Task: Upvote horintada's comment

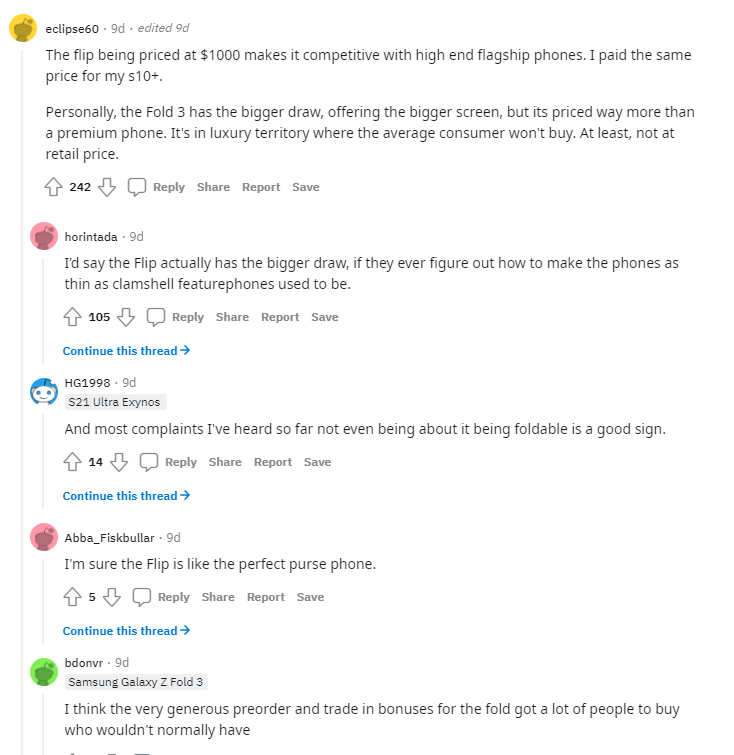Action: tap(72, 317)
